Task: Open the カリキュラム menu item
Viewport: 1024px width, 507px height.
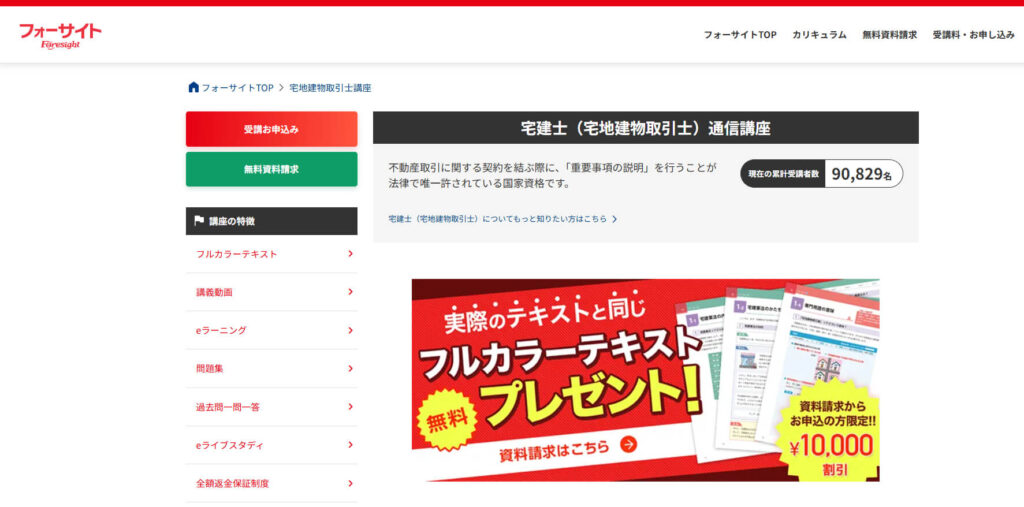Action: coord(820,35)
